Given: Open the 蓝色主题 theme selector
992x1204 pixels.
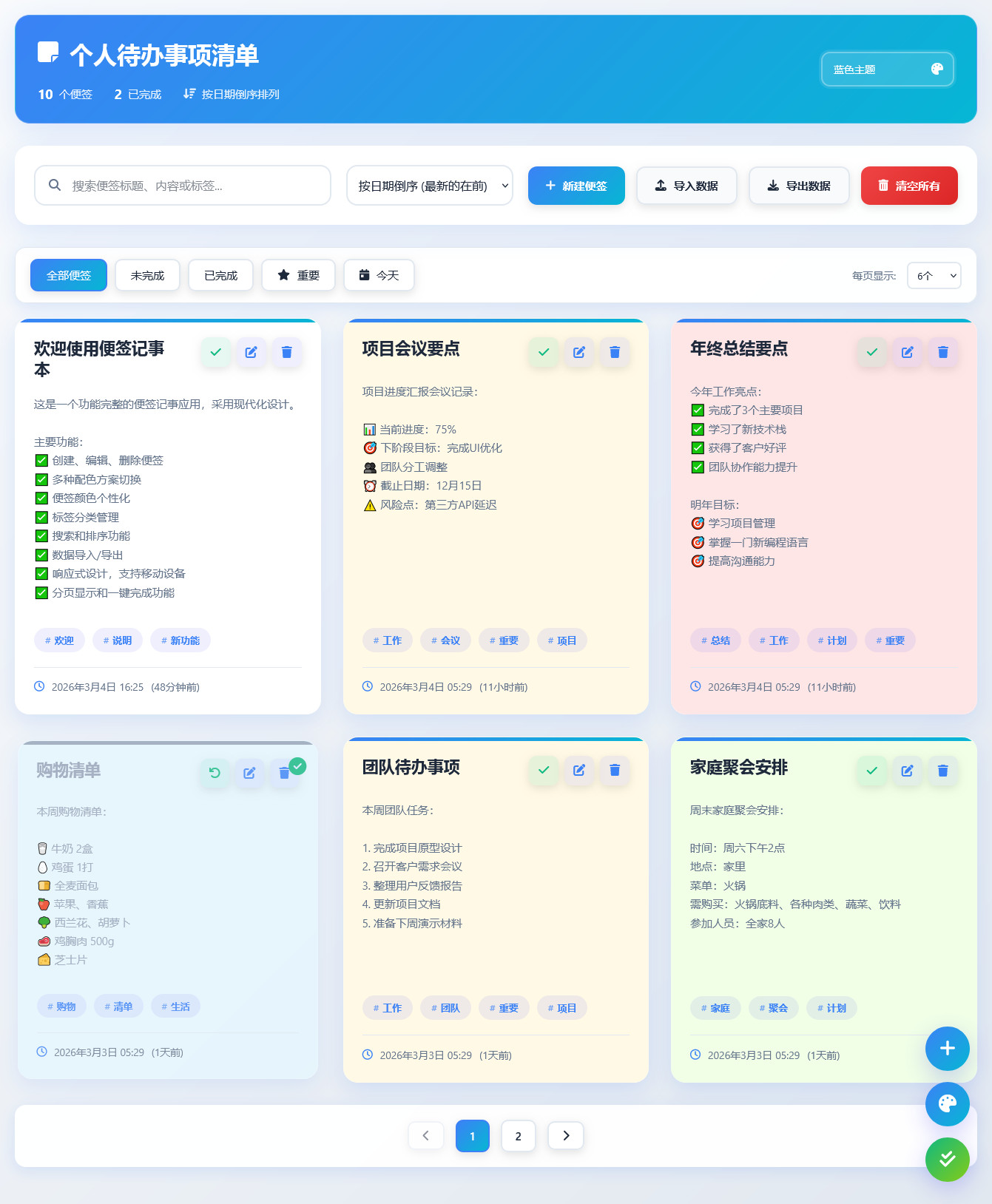Looking at the screenshot, I should 887,70.
